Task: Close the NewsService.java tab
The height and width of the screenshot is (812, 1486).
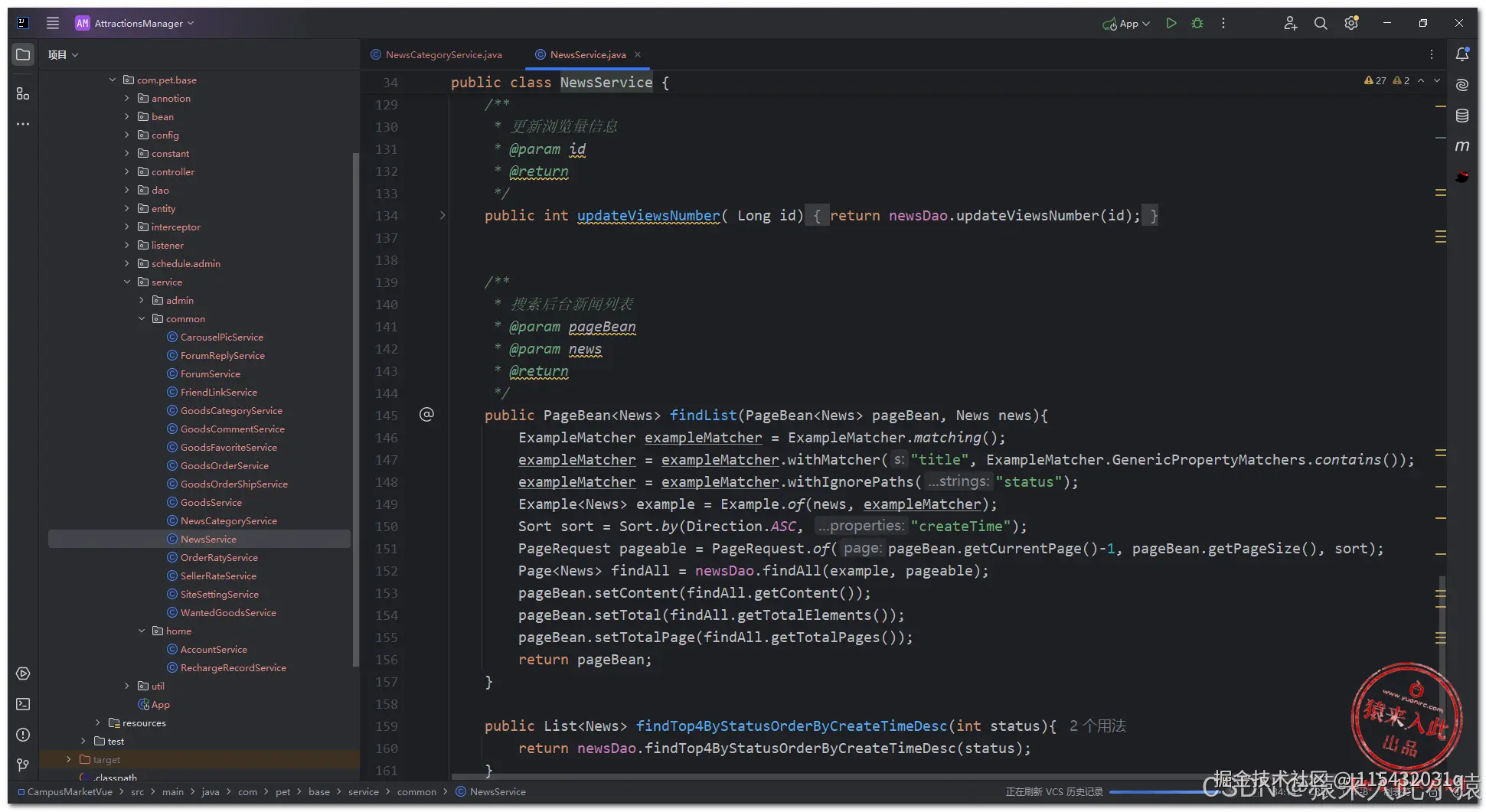Action: pos(638,54)
